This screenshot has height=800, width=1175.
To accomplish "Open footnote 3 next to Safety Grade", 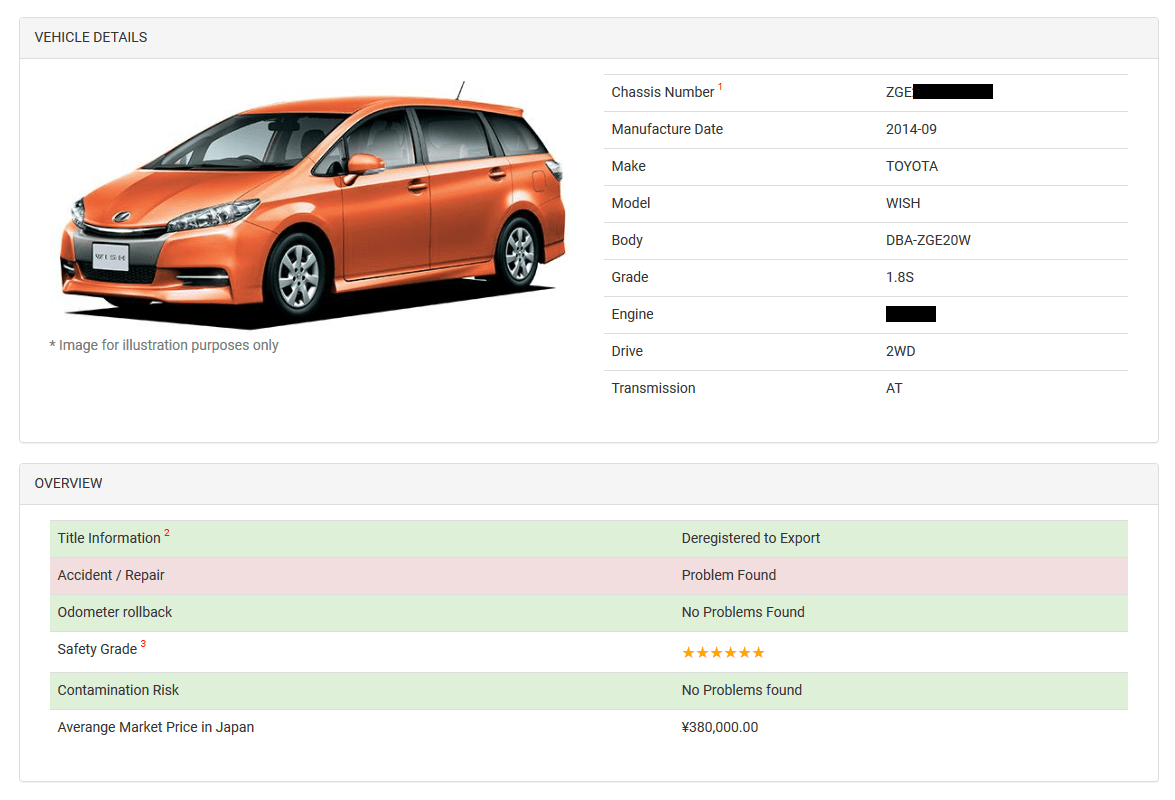I will click(x=143, y=643).
